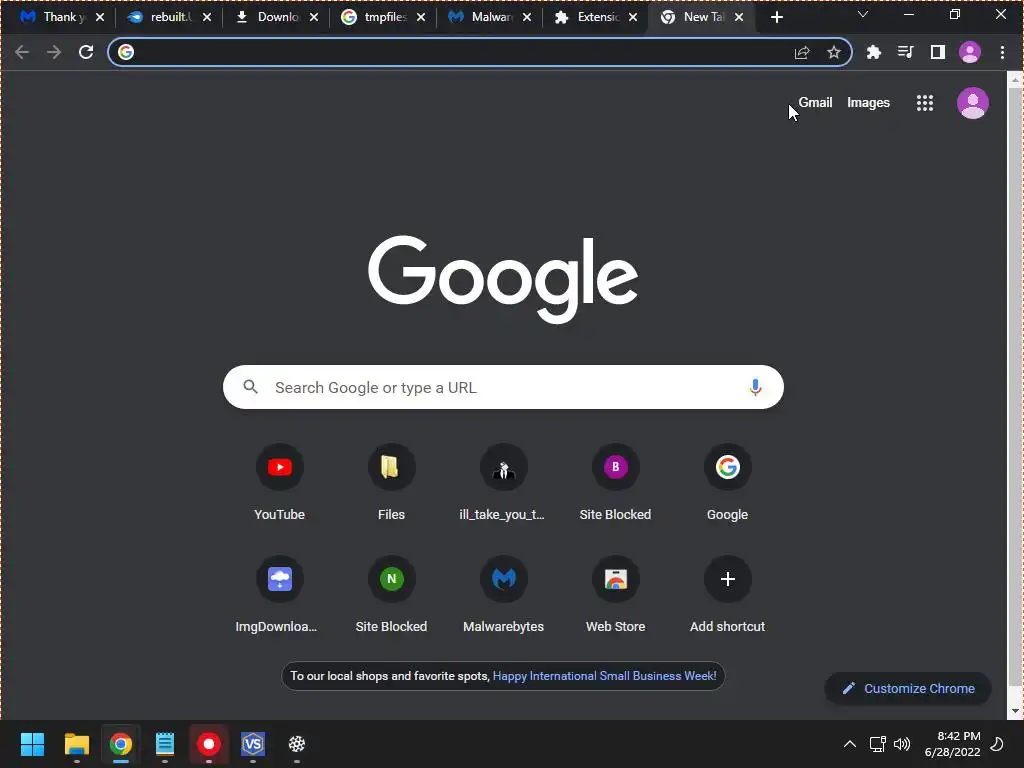Open the Site Blocked shortcut with N icon

tap(391, 594)
